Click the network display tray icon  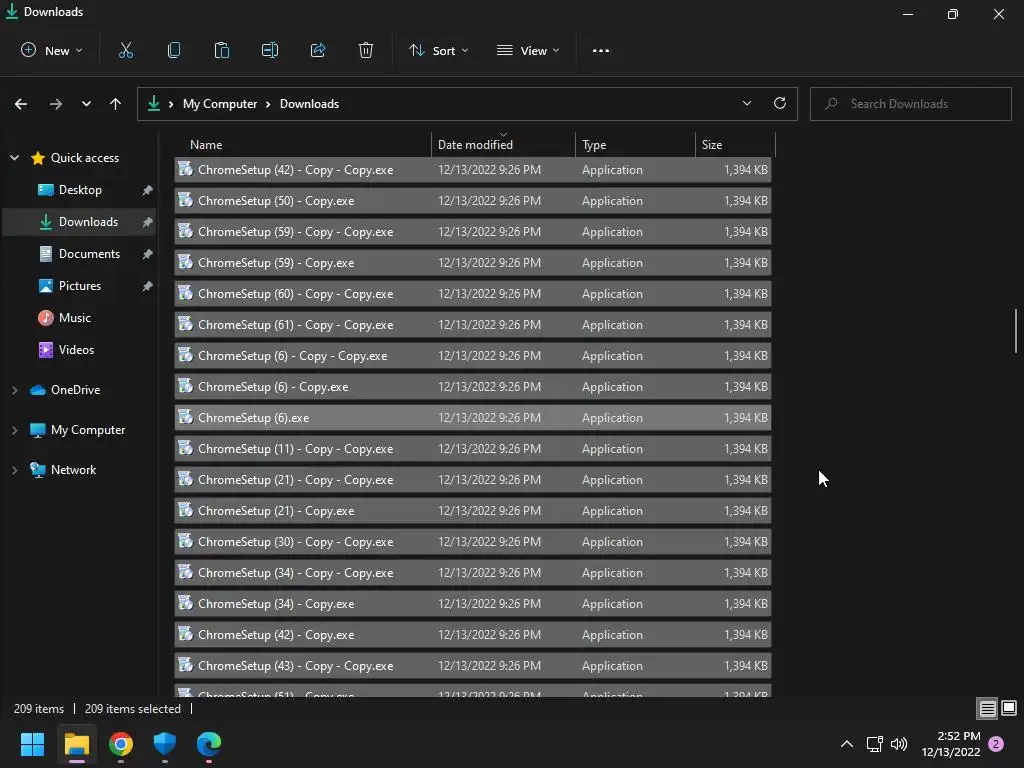click(x=874, y=744)
